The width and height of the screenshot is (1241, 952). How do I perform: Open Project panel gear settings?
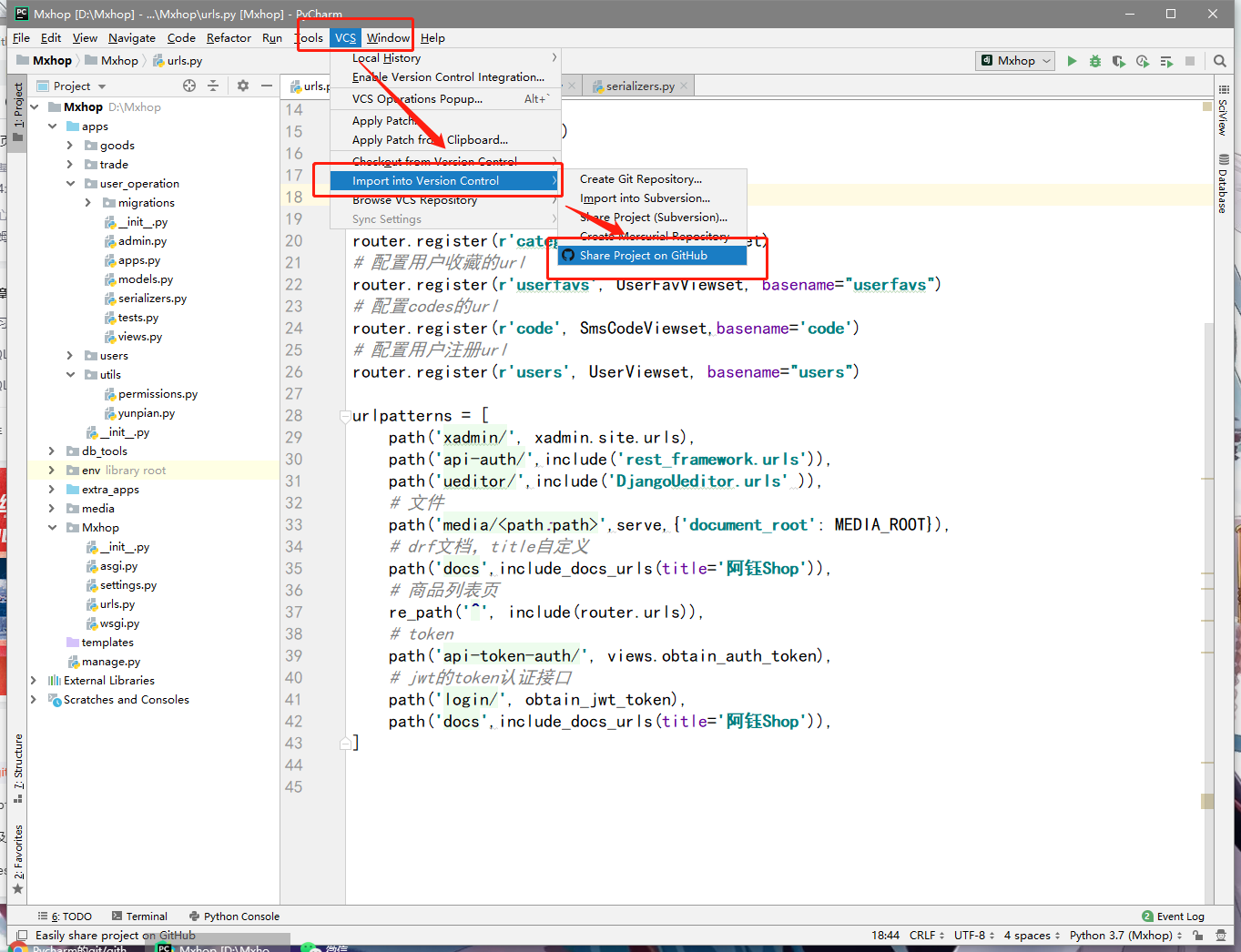(242, 86)
